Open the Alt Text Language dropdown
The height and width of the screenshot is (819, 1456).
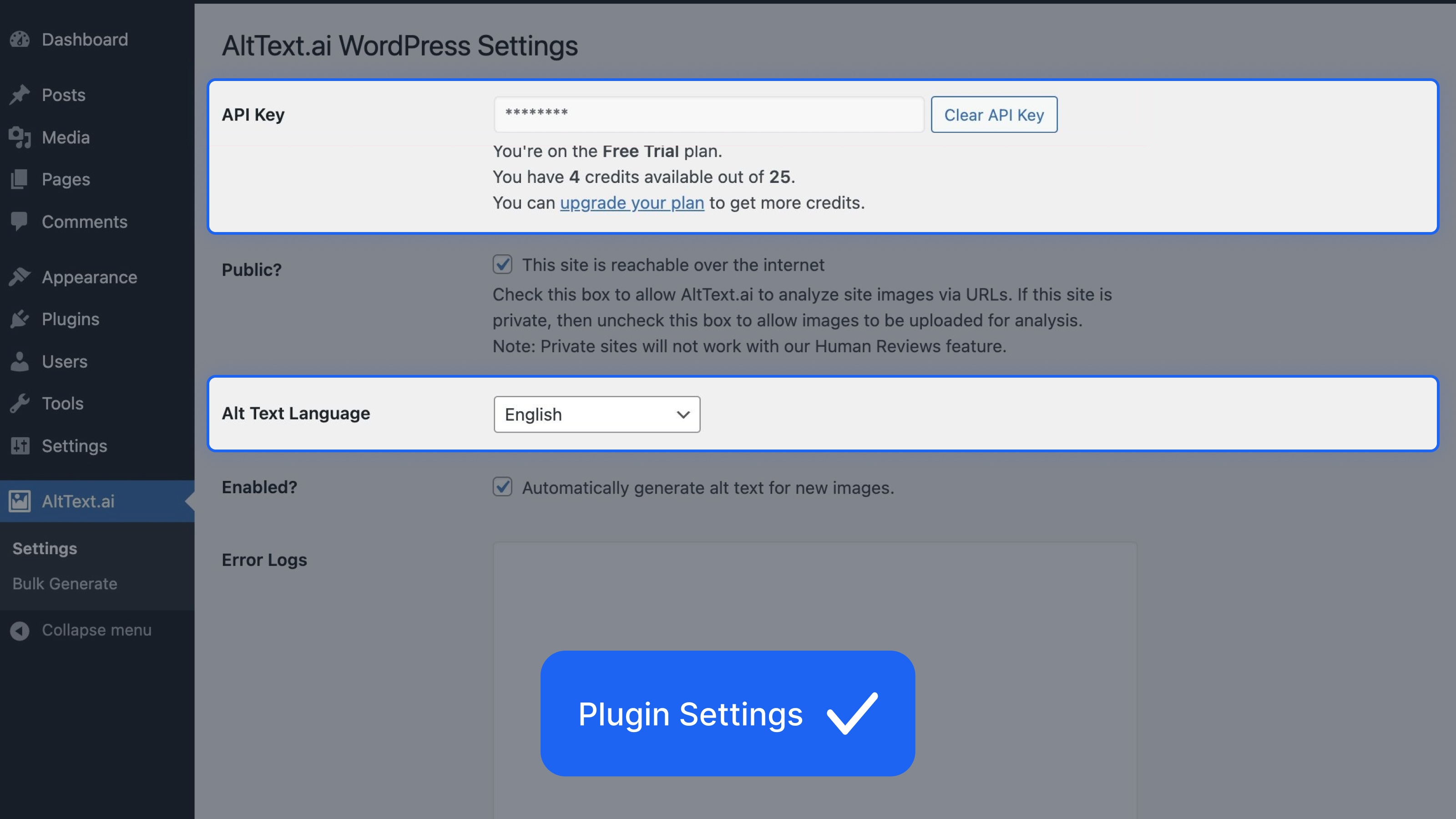(x=597, y=415)
